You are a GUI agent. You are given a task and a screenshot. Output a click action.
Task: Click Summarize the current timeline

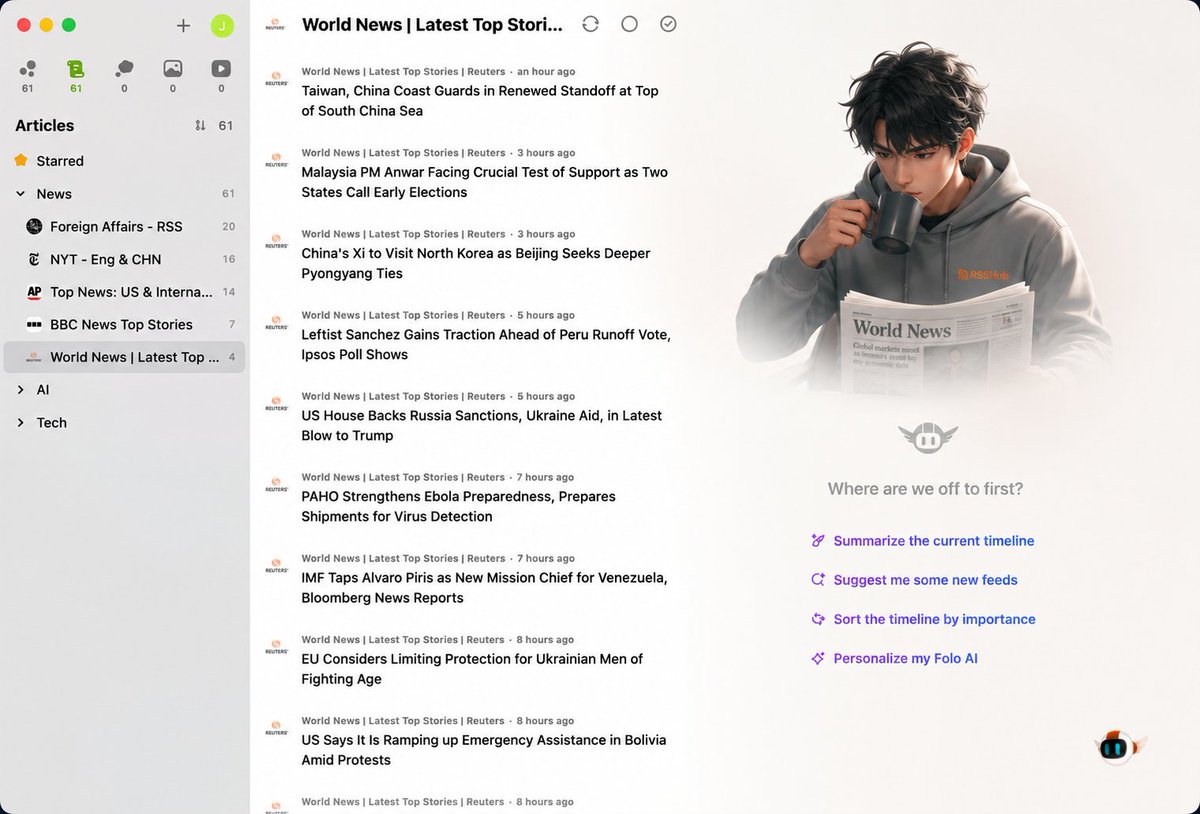pos(934,541)
